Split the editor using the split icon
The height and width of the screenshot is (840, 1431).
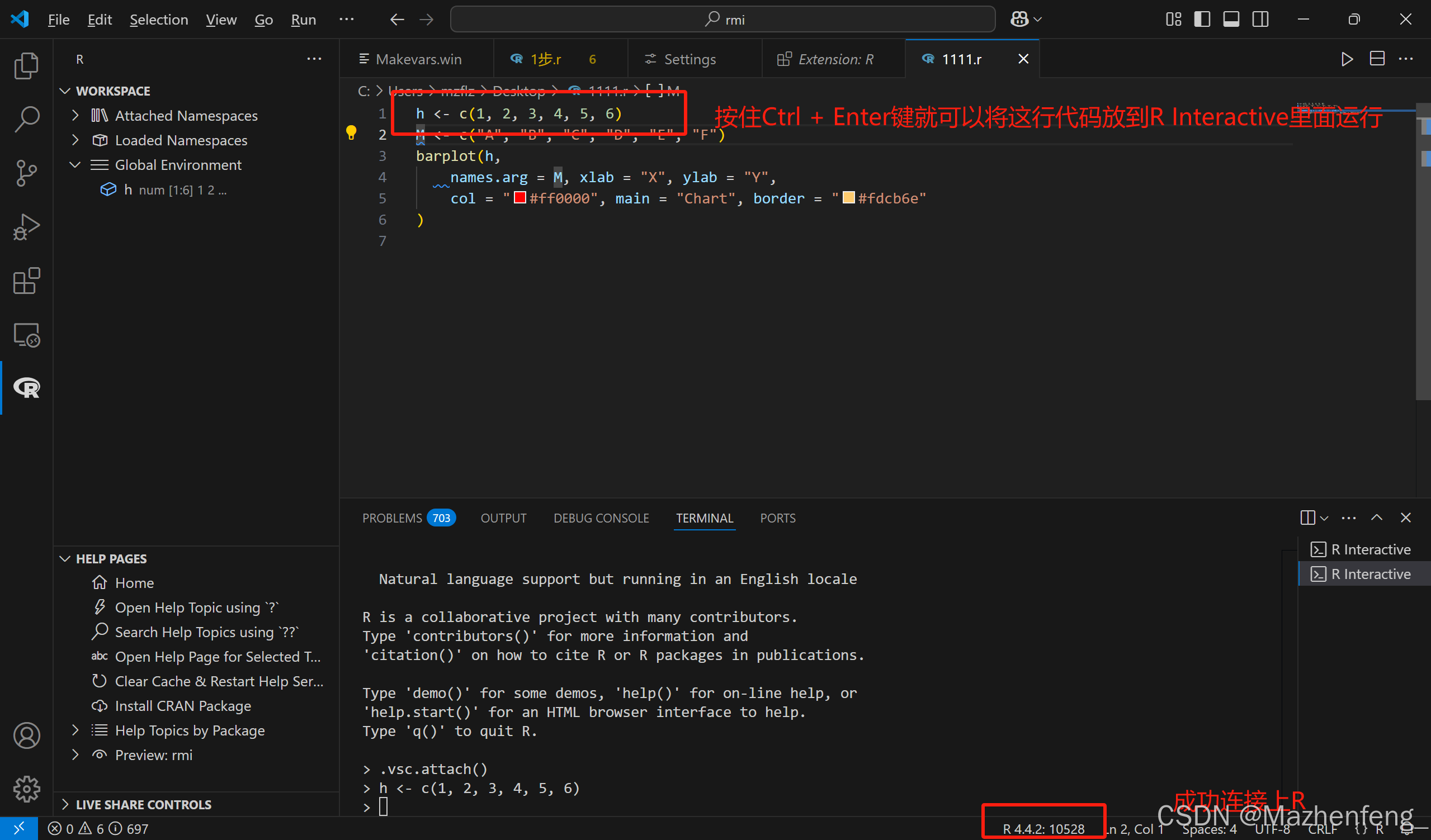pyautogui.click(x=1378, y=59)
